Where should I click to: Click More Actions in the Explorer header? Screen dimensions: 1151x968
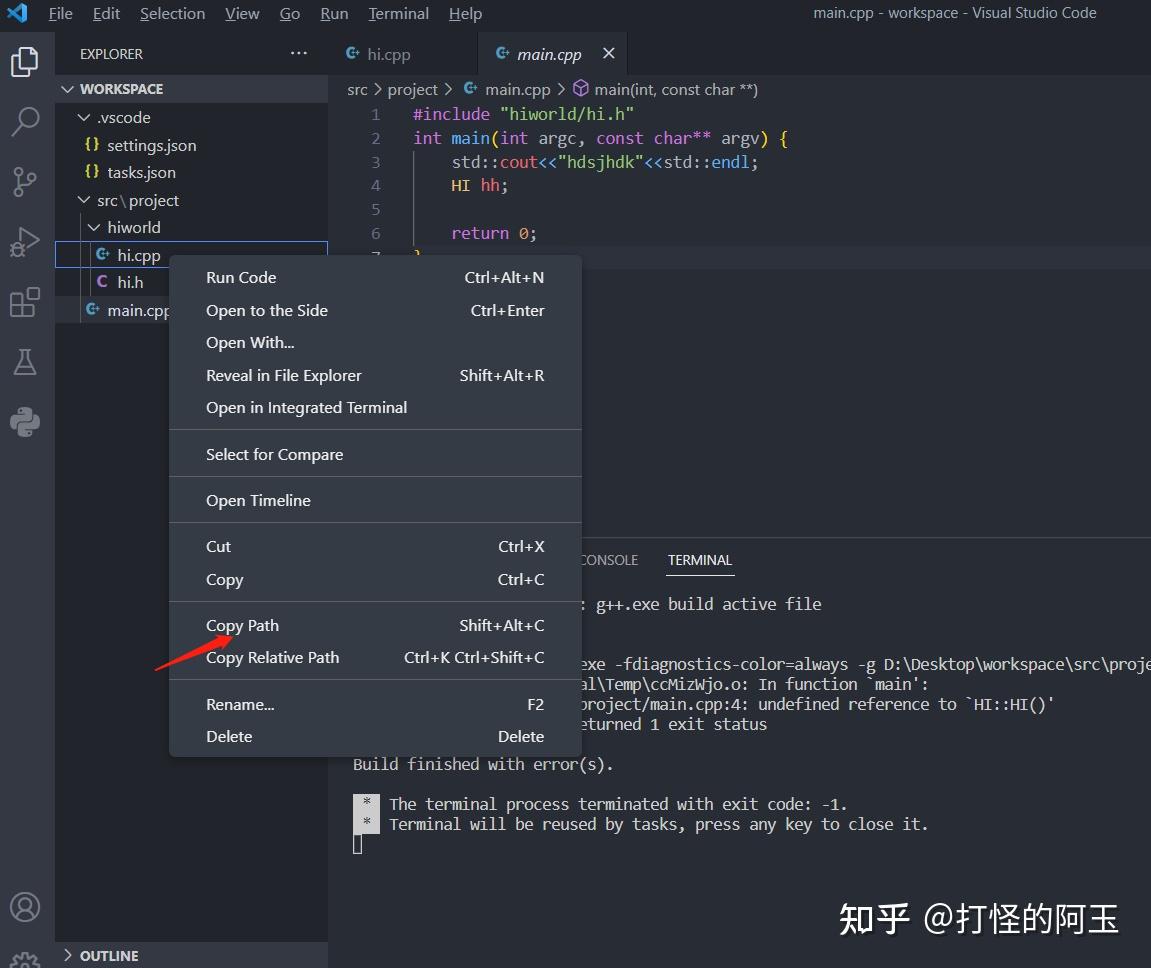coord(298,53)
